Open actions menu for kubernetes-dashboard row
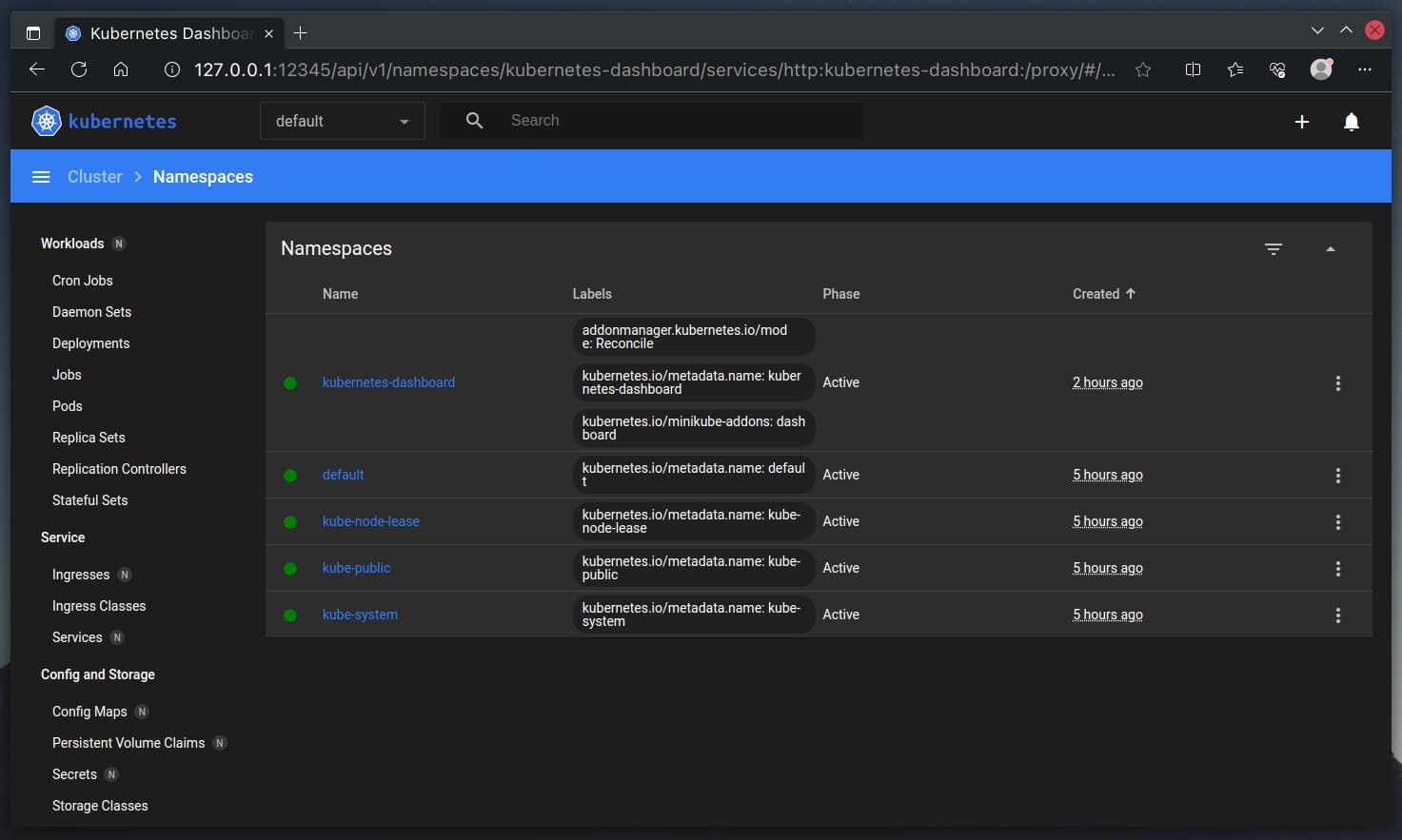Screen dimensions: 1402x840 click(1337, 383)
